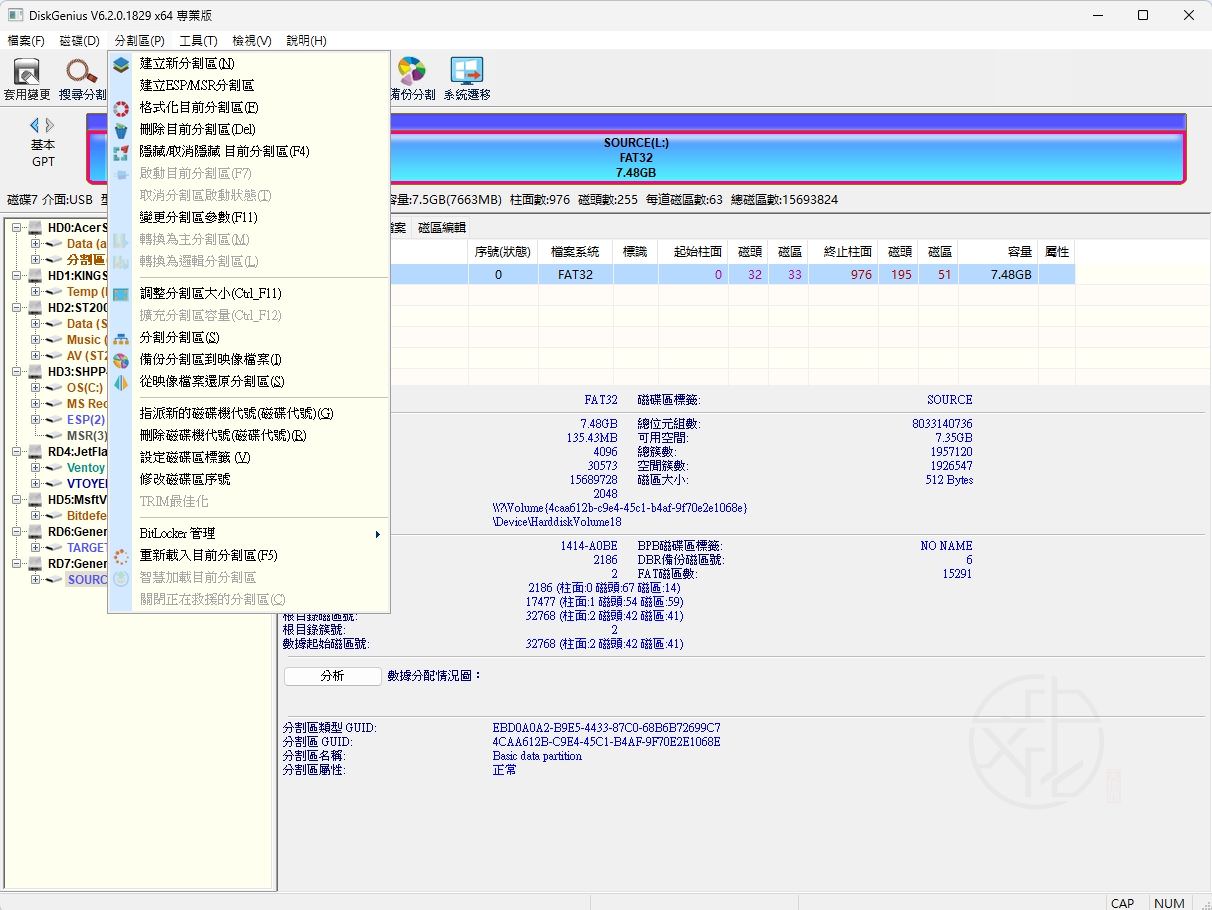
Task: Click the partition GUID value 4CAA612B
Action: pyautogui.click(x=606, y=742)
